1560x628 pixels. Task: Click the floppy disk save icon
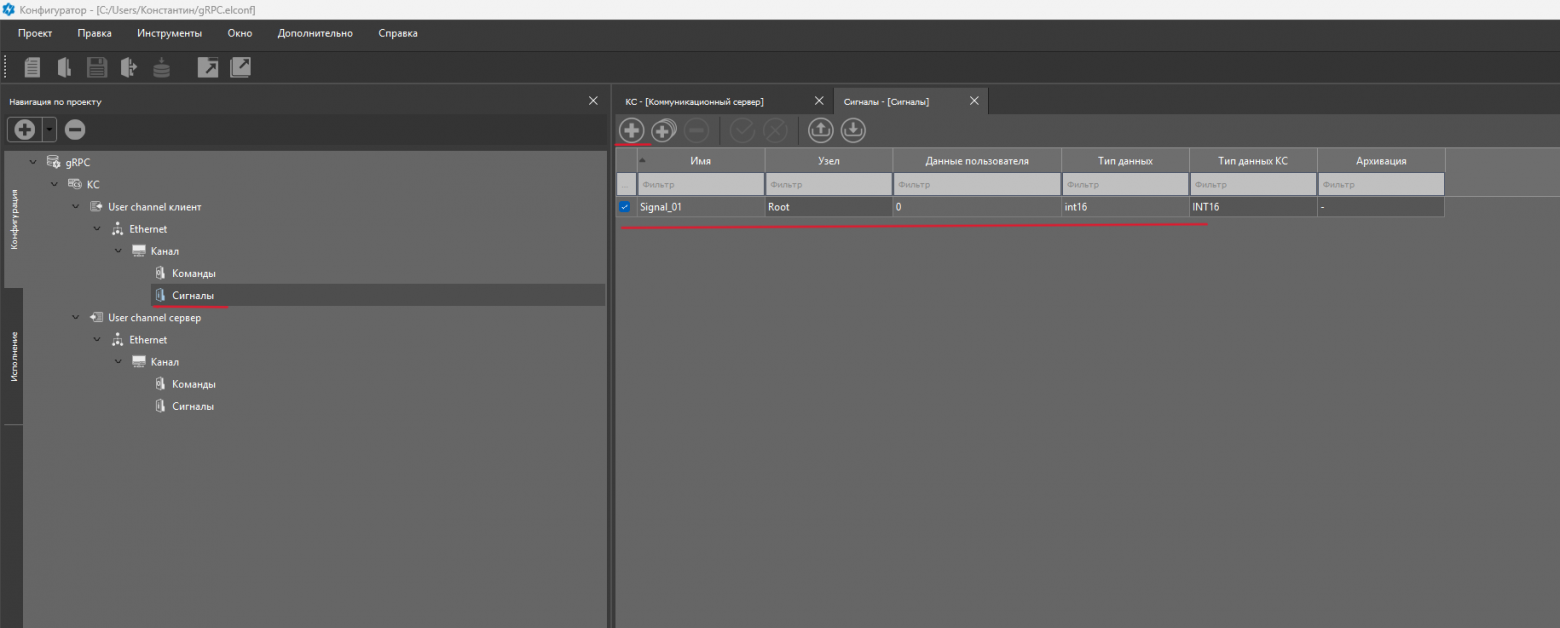(x=97, y=67)
